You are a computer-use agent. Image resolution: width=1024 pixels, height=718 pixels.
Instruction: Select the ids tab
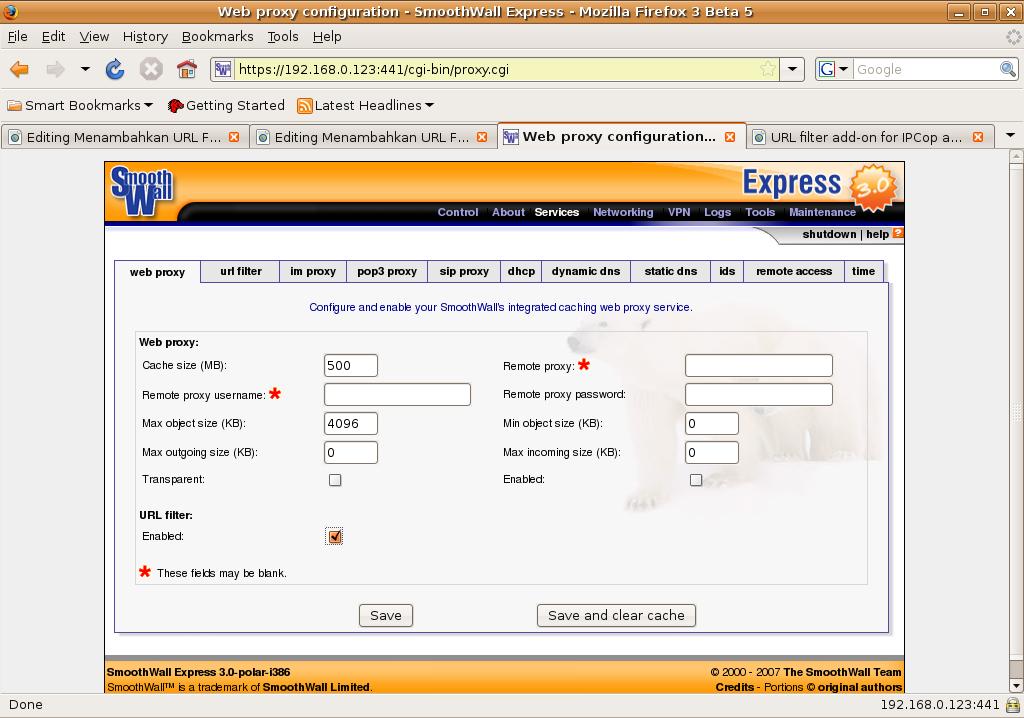727,271
